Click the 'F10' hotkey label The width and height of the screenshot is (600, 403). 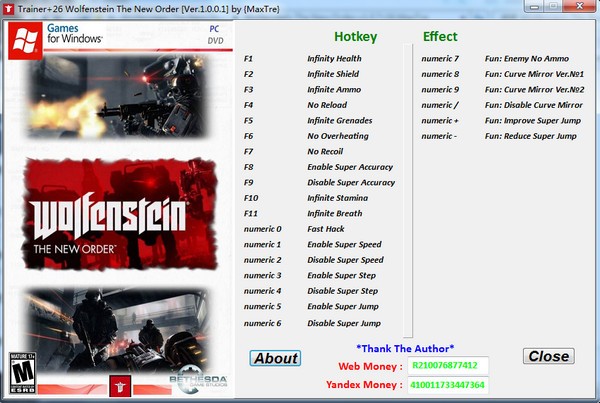[251, 198]
